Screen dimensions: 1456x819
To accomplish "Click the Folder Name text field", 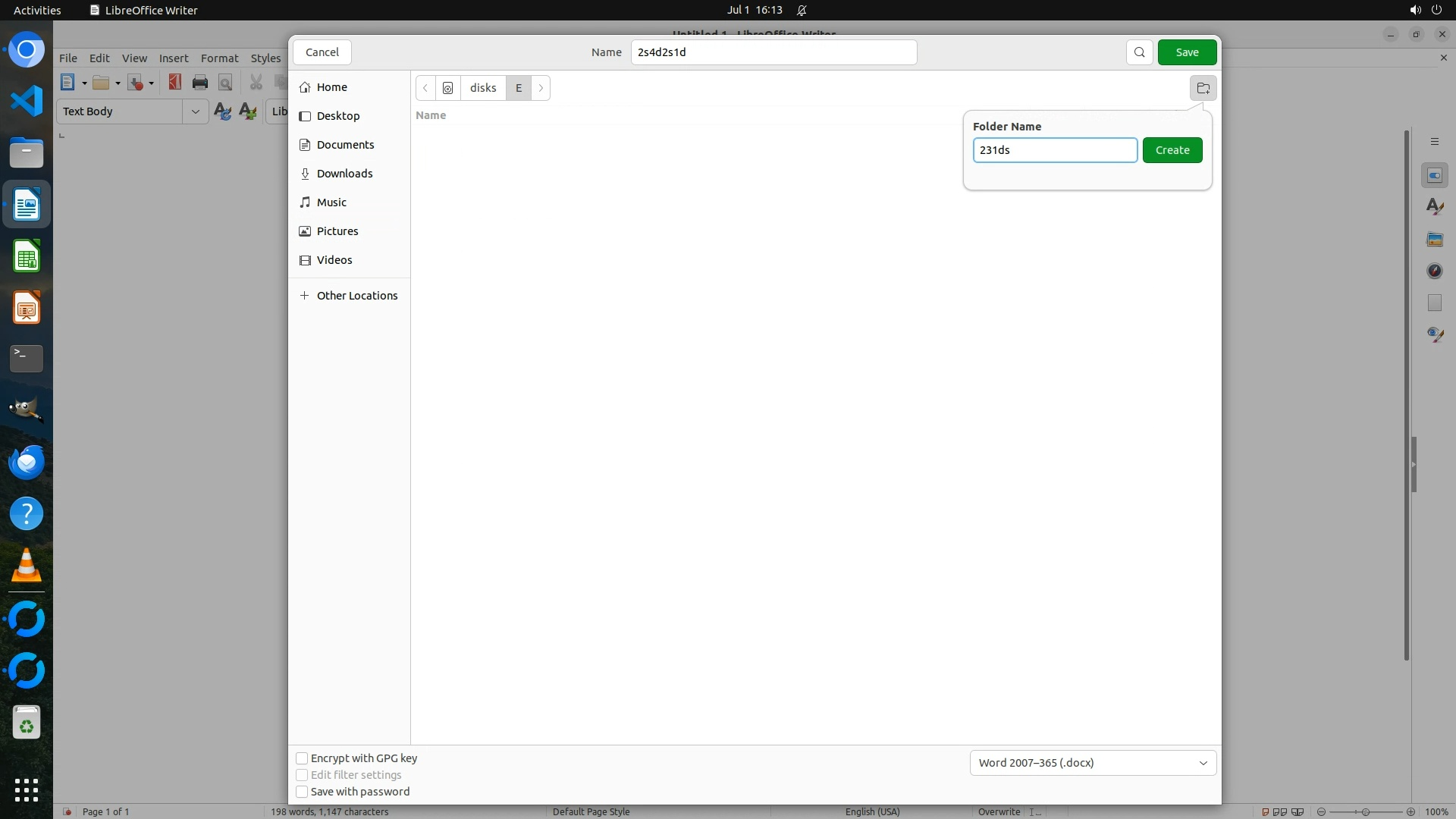I will pyautogui.click(x=1054, y=150).
